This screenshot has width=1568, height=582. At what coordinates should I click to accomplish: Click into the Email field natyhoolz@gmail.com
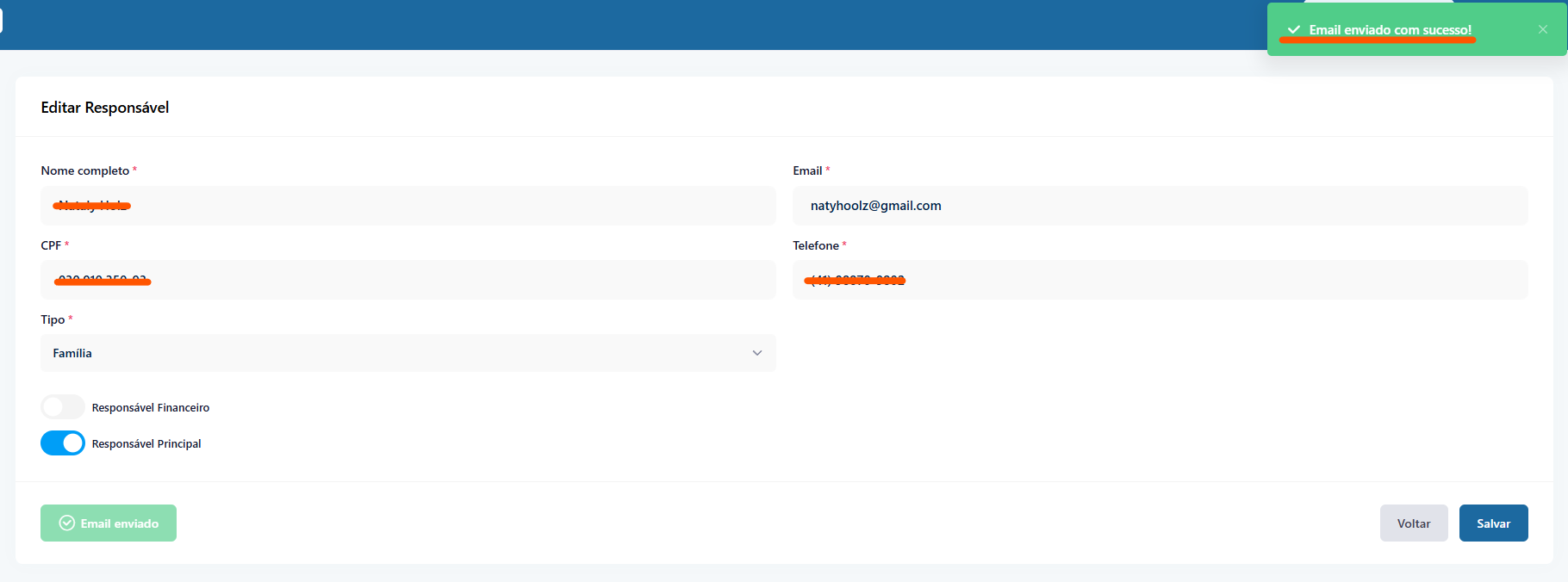coord(1160,206)
